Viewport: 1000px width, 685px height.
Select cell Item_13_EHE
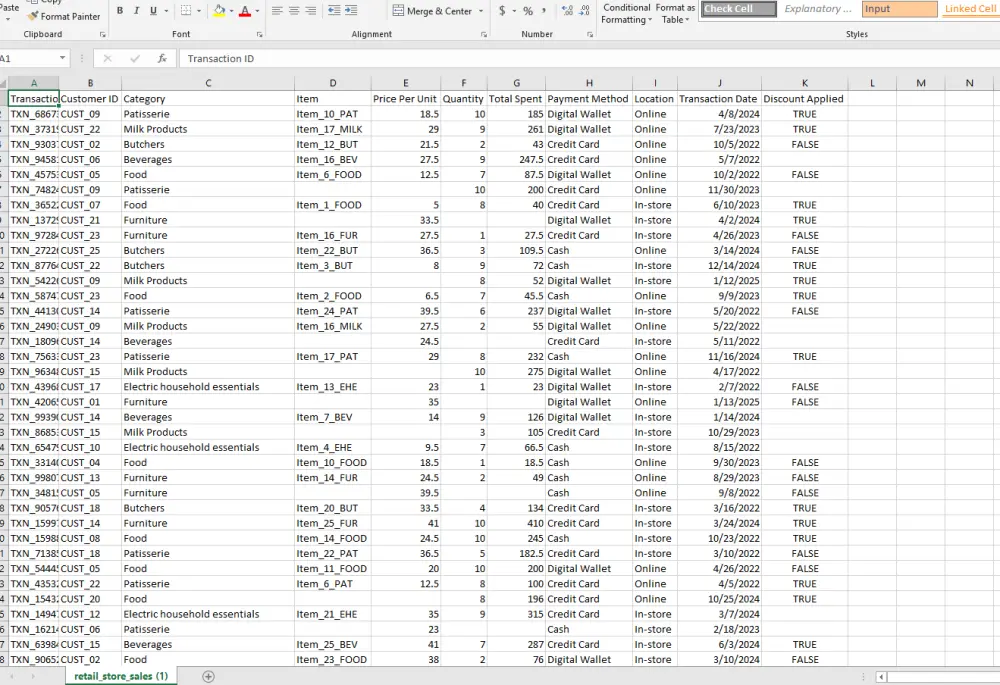coord(332,387)
